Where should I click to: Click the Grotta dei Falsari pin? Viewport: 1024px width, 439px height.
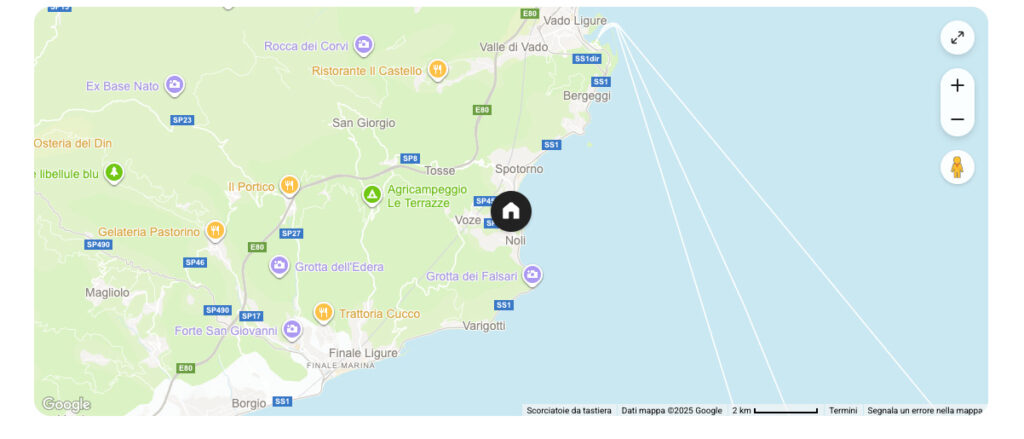pos(532,276)
